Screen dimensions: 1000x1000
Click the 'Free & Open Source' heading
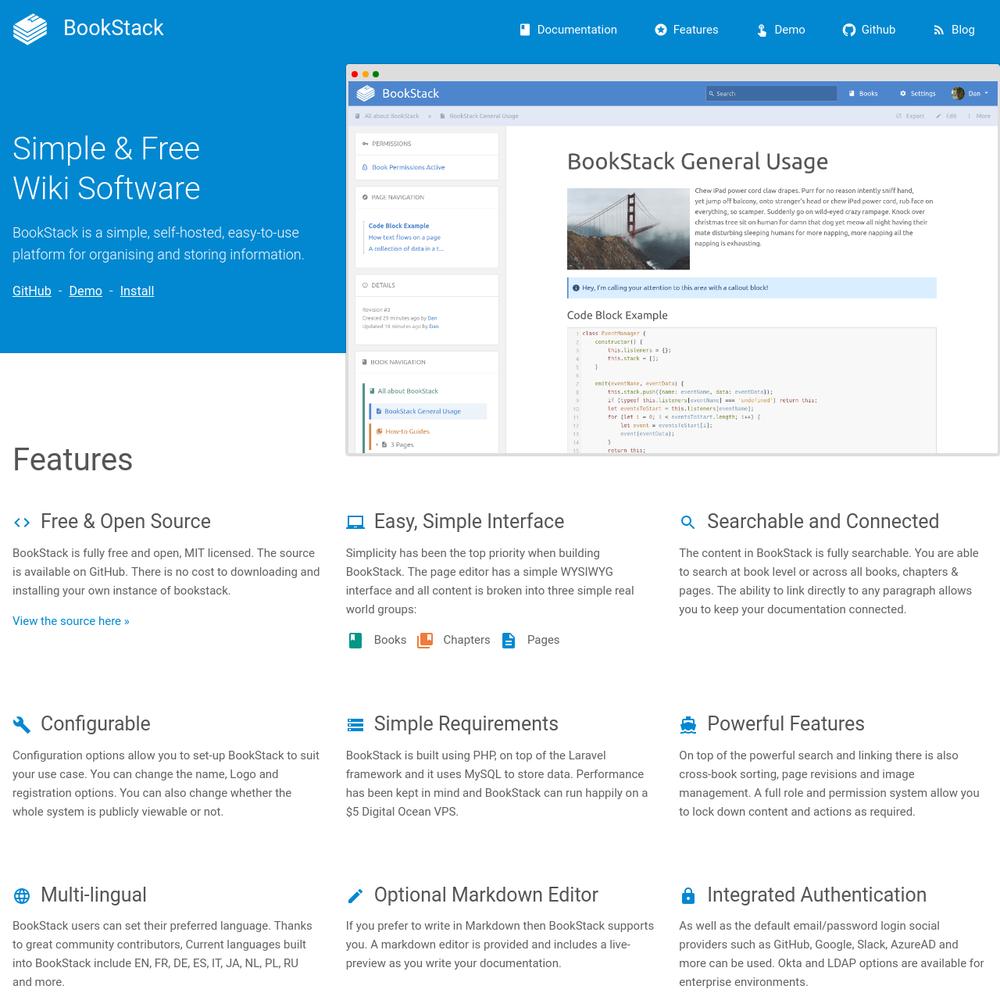pyautogui.click(x=126, y=521)
